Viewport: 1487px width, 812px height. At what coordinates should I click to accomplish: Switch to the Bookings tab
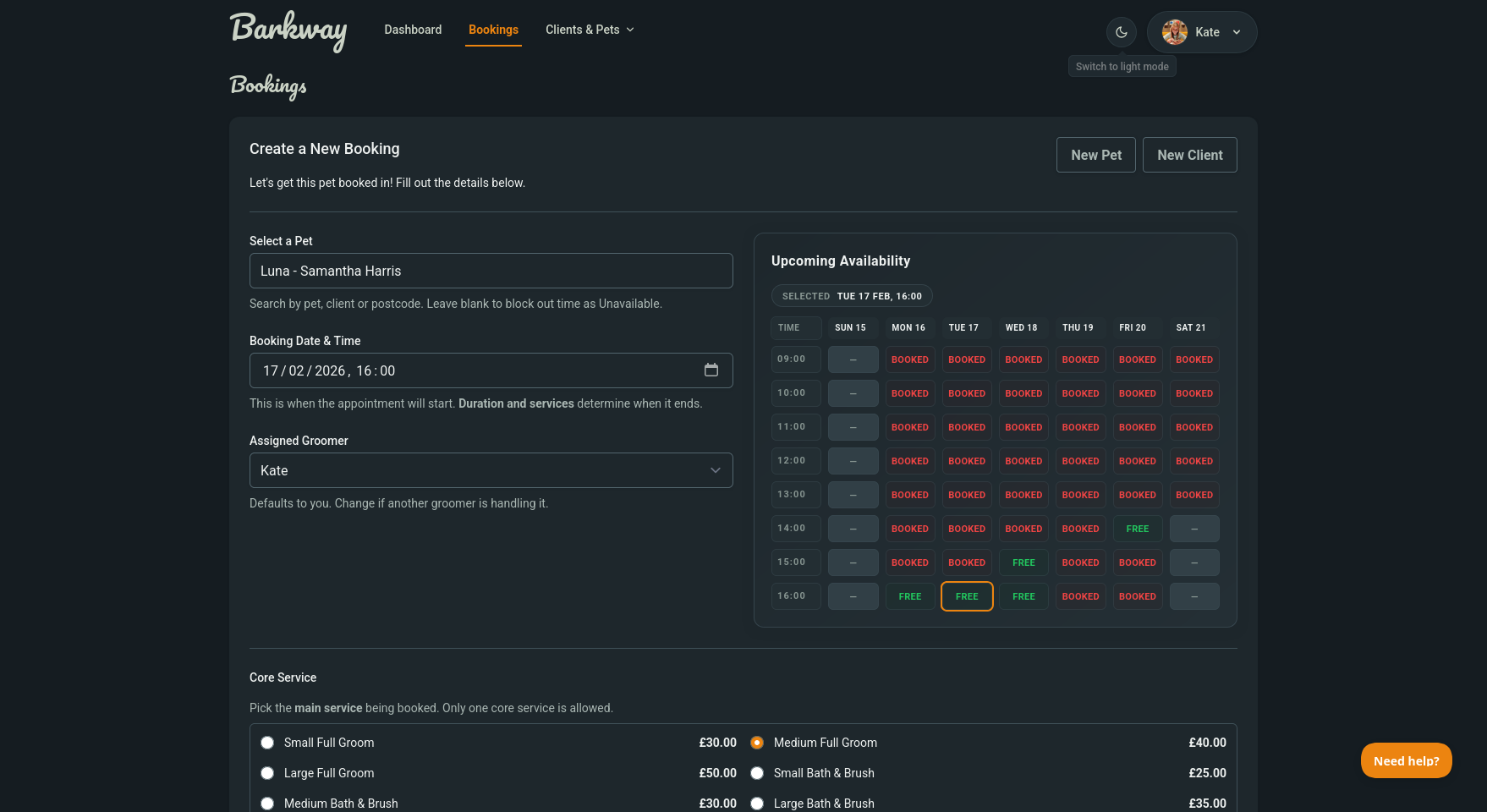click(x=493, y=30)
